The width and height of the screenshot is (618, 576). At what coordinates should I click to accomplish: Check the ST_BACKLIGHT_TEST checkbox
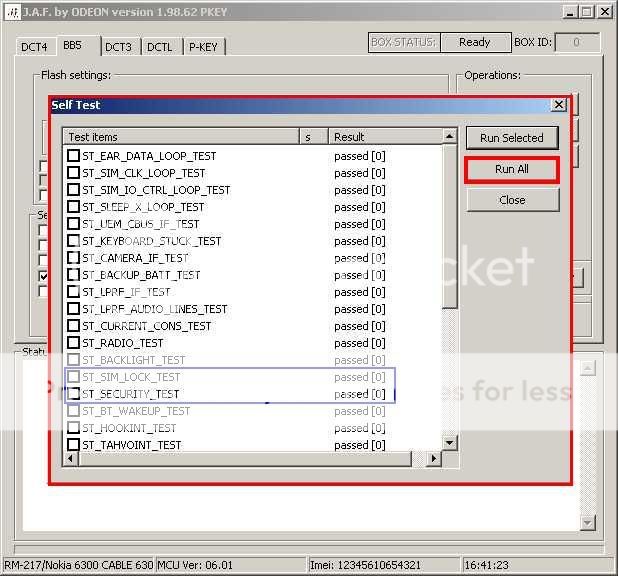[73, 360]
